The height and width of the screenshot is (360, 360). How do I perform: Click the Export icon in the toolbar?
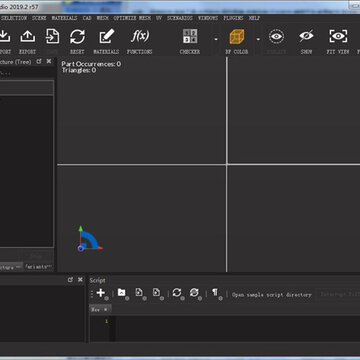tap(28, 36)
